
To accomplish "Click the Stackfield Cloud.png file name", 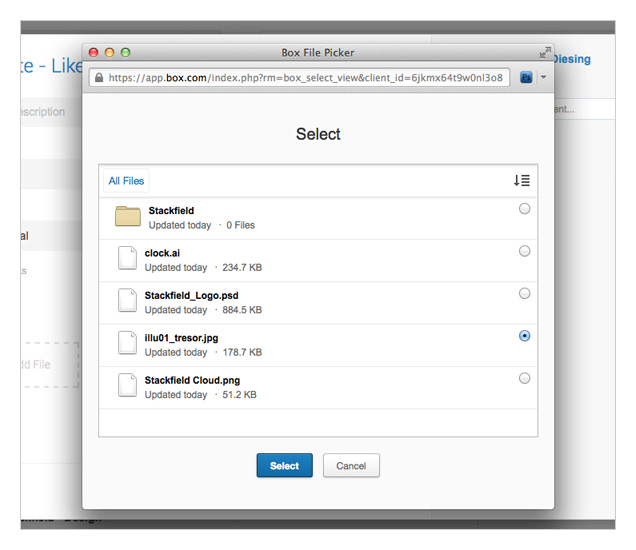I will [192, 380].
